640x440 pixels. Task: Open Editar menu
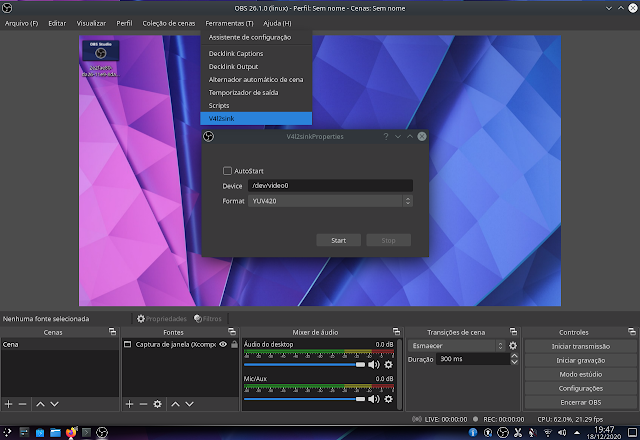point(57,23)
